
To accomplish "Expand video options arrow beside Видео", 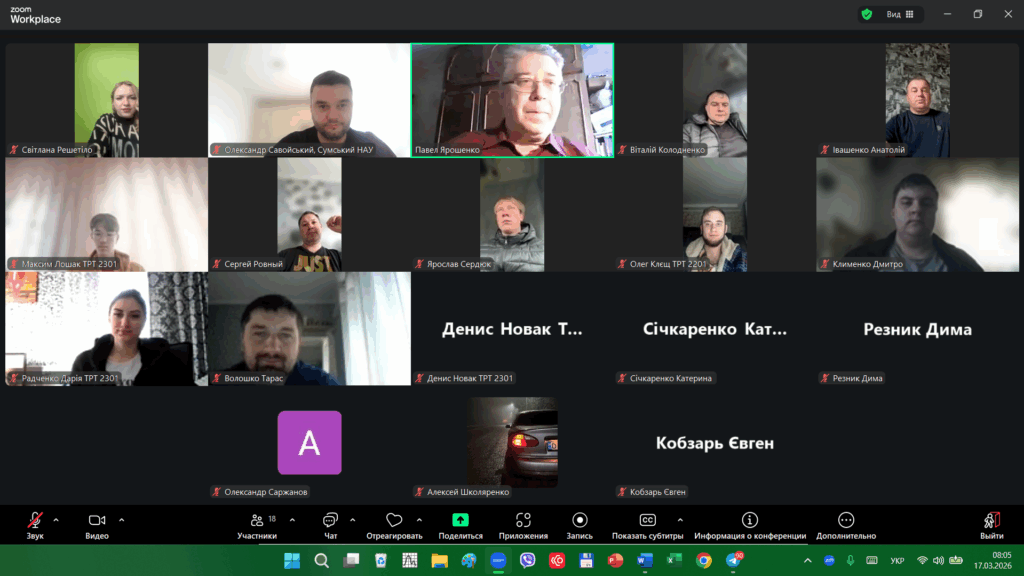I will (122, 520).
